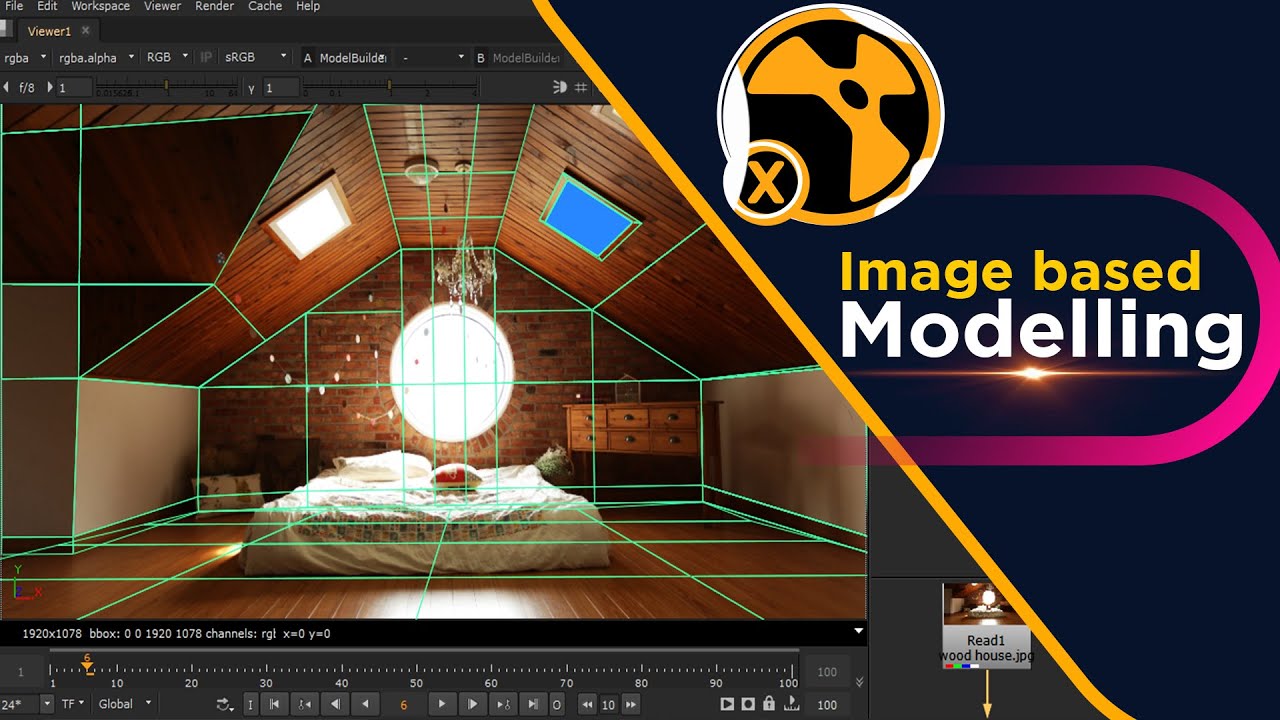Select the Viewer1 tab
Screen dimensions: 1280x720
(49, 32)
